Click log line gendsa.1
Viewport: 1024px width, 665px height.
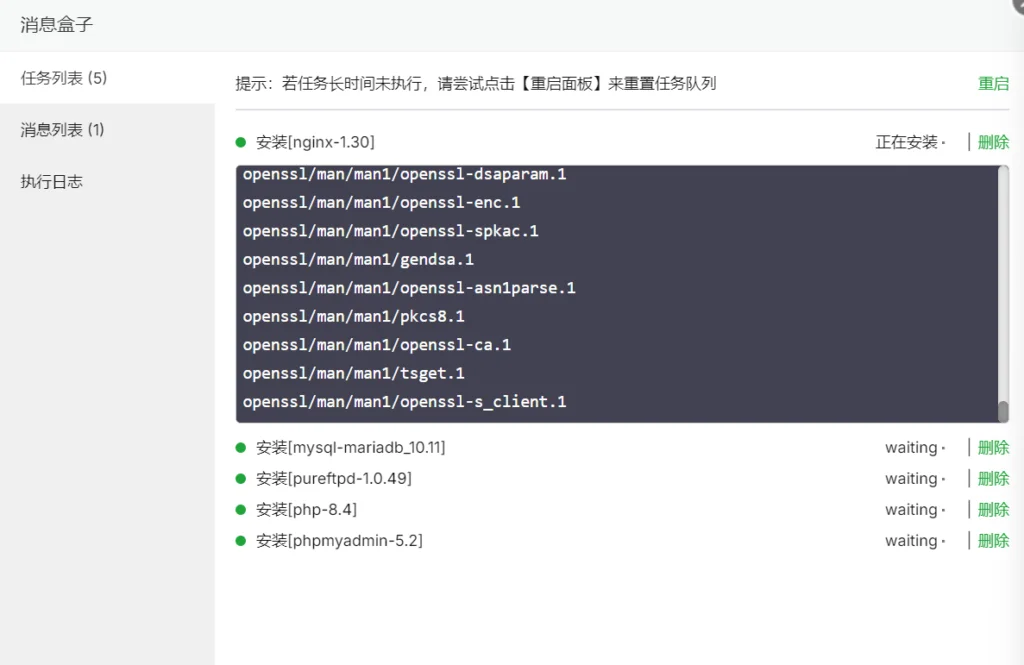coord(358,259)
